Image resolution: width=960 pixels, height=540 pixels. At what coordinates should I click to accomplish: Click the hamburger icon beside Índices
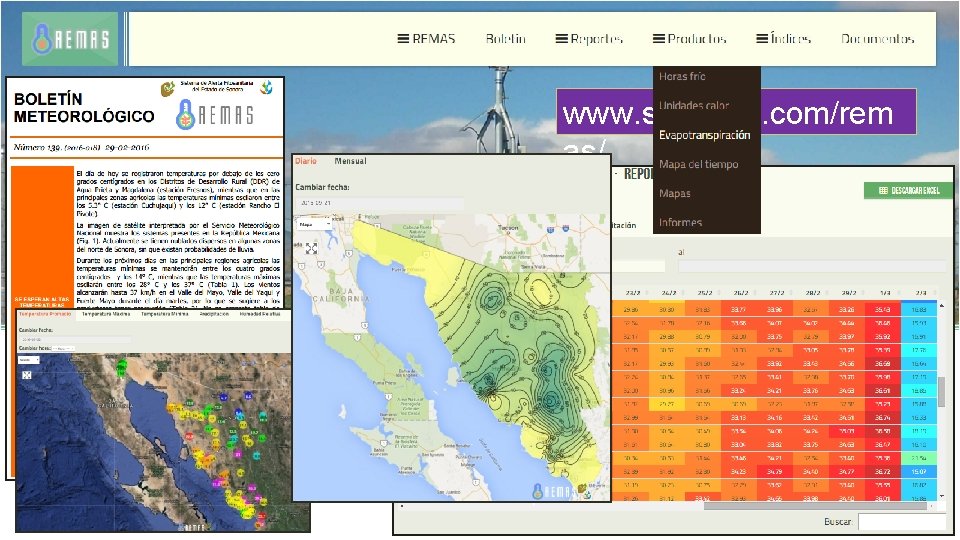click(x=762, y=39)
